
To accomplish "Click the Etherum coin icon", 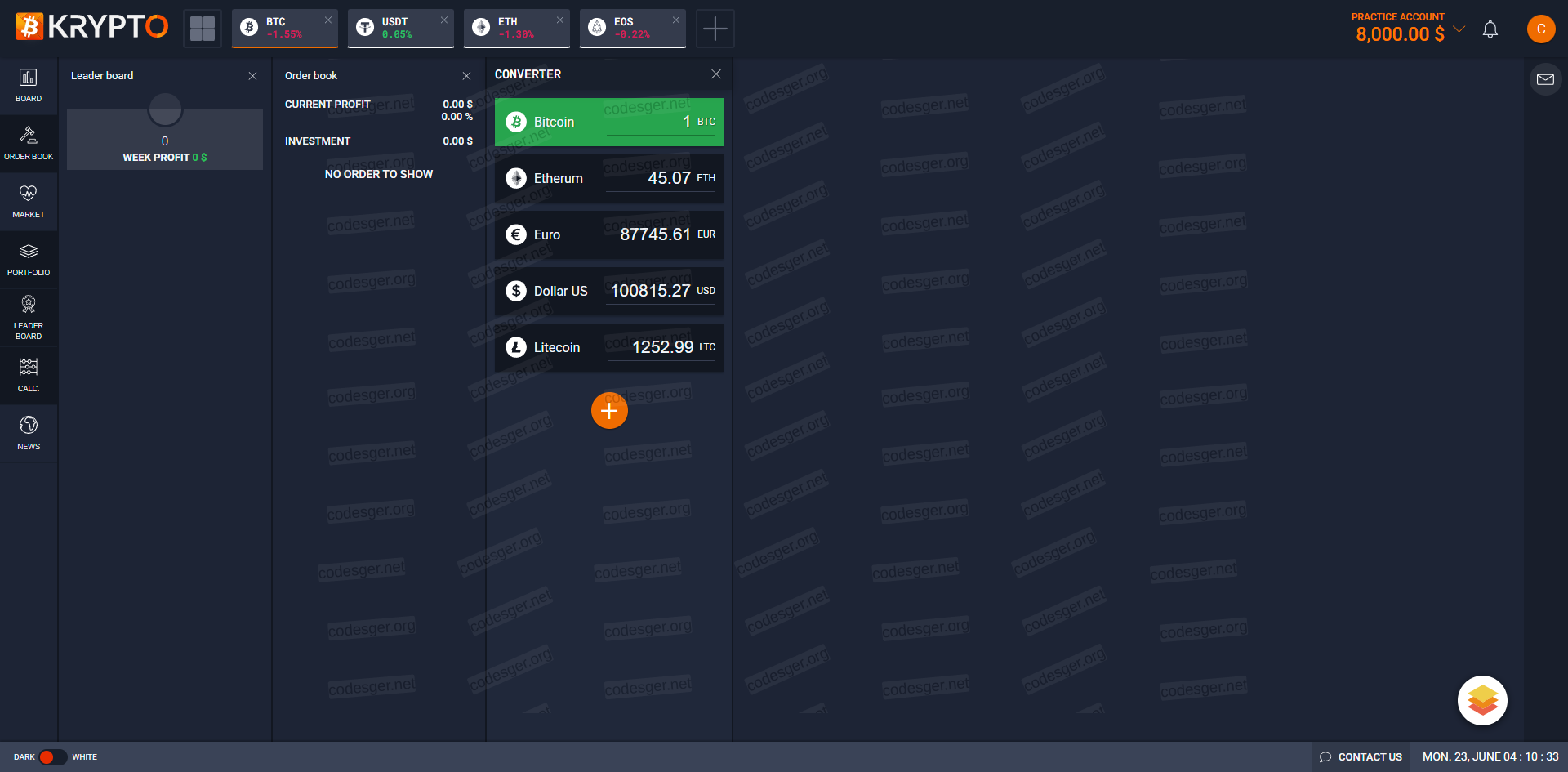I will click(x=516, y=178).
